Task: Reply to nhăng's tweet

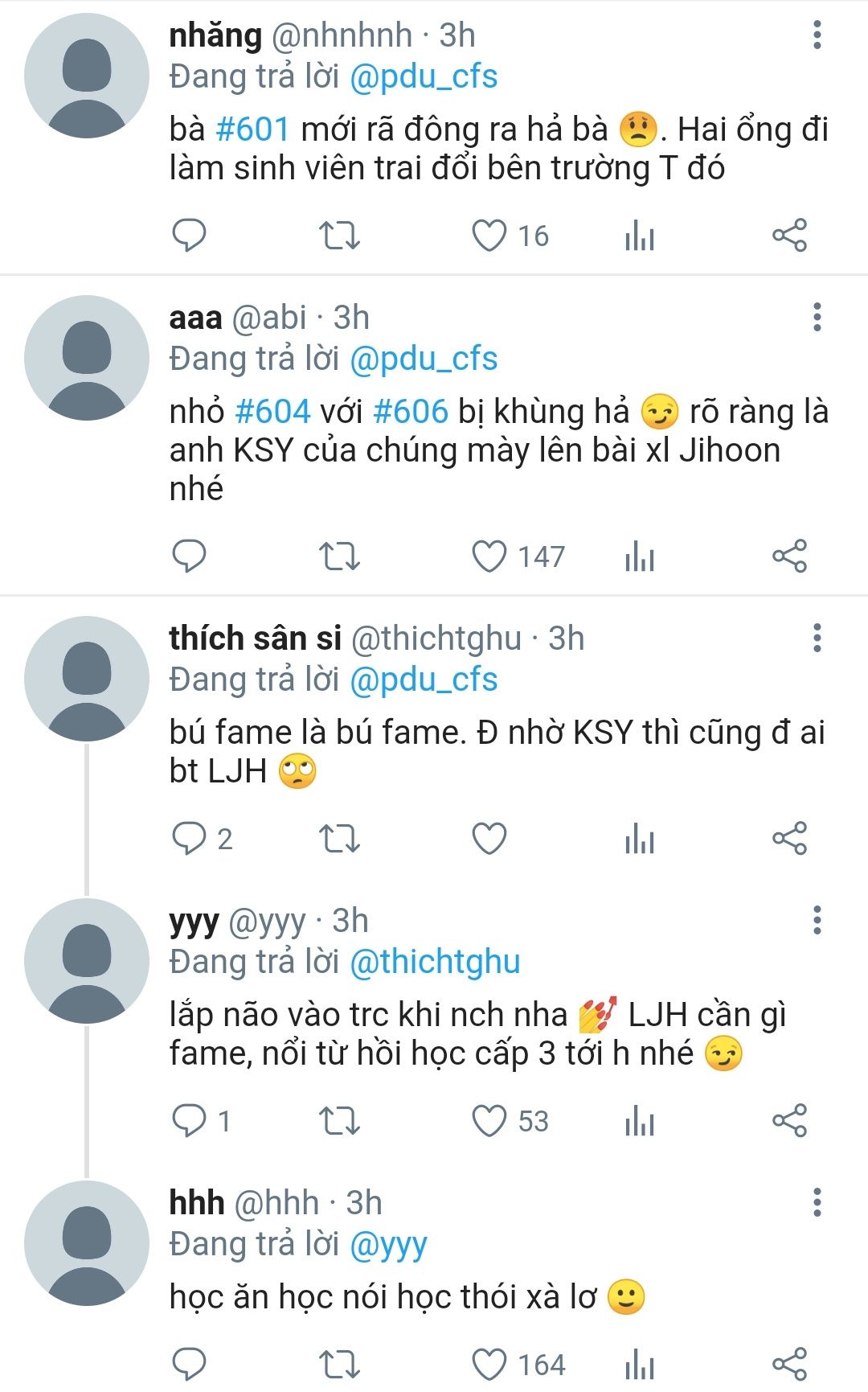Action: (x=190, y=235)
